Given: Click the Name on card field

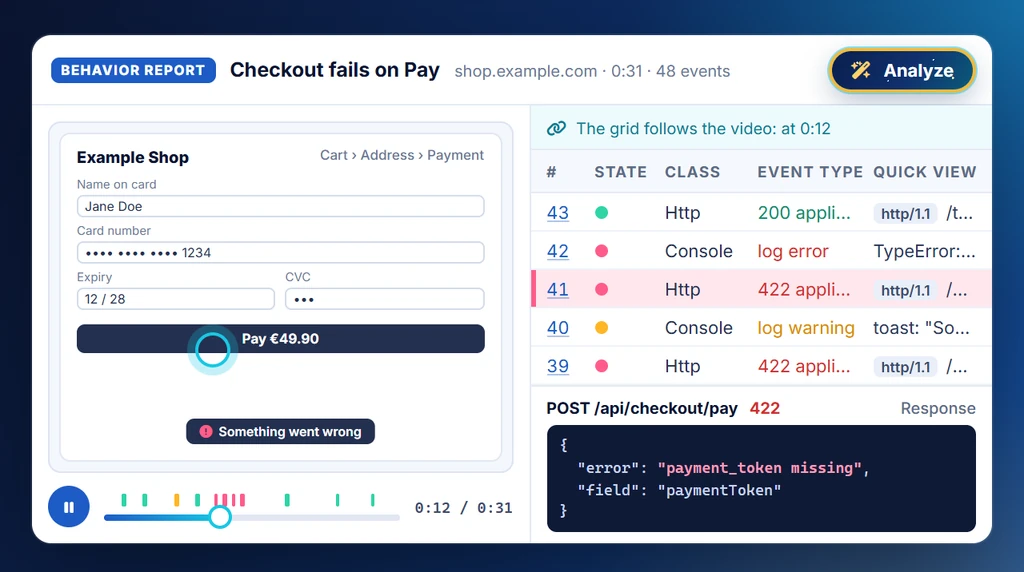Looking at the screenshot, I should (281, 206).
